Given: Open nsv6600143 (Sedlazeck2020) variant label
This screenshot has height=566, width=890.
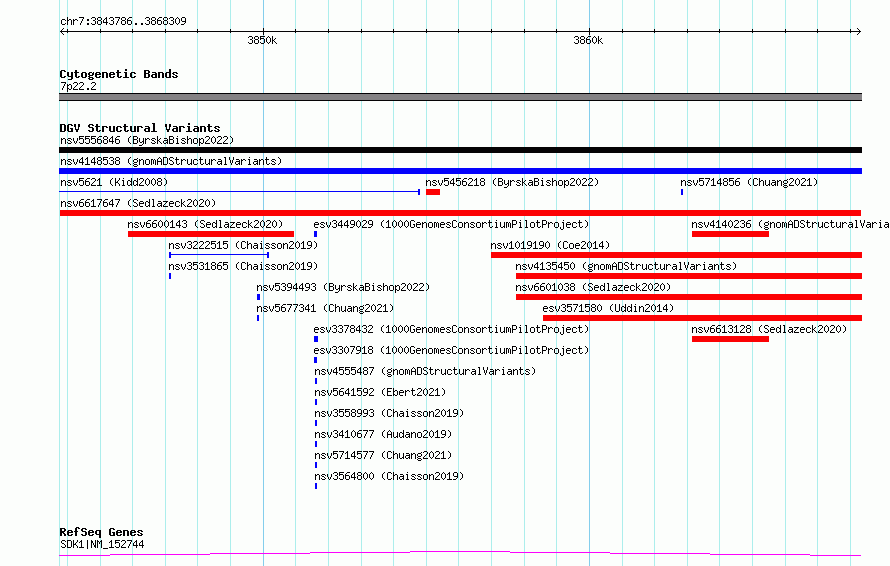Looking at the screenshot, I should pos(205,224).
